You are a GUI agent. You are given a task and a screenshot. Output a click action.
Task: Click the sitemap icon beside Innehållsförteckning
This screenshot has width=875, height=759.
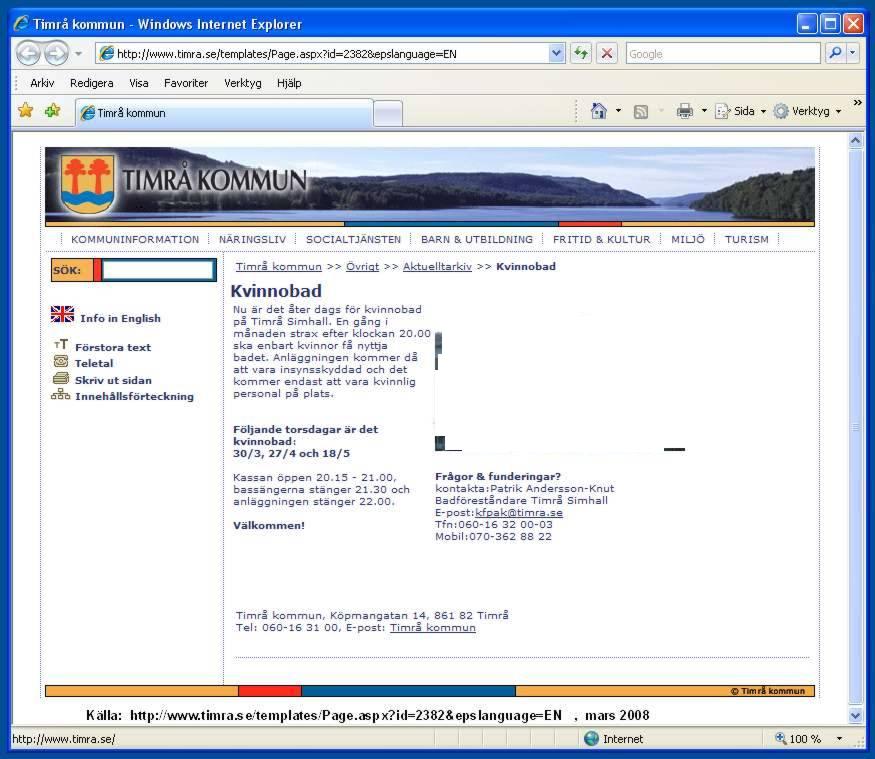pos(60,394)
